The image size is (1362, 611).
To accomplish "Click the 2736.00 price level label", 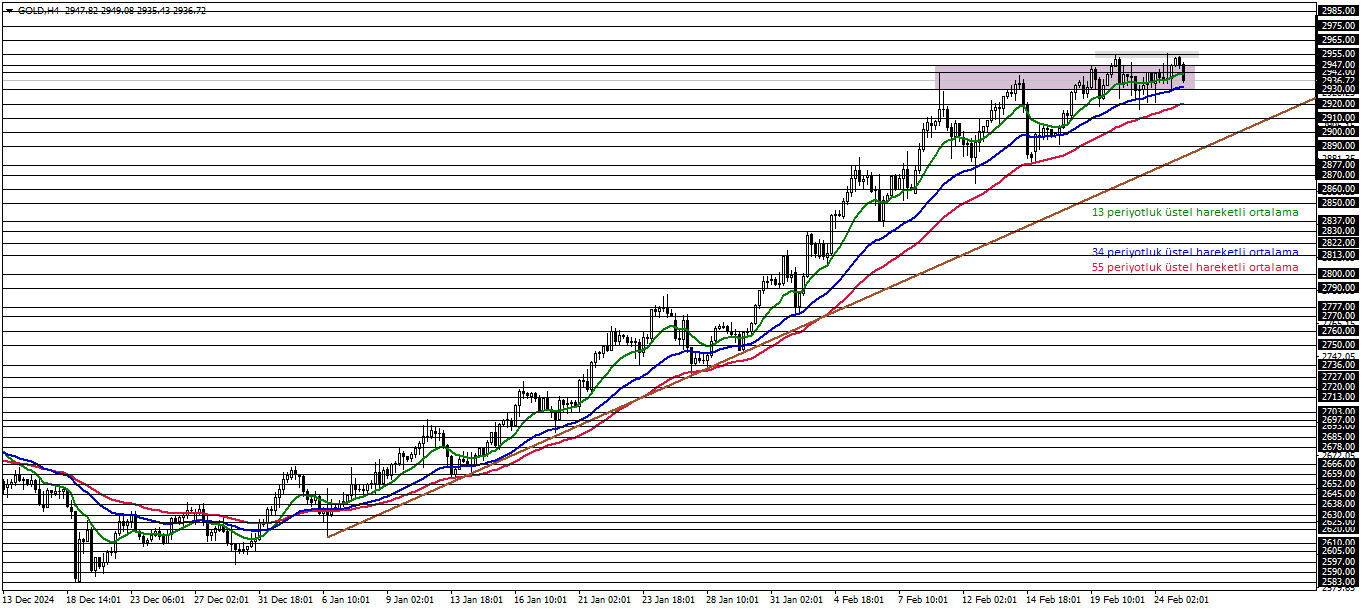I will point(1337,365).
